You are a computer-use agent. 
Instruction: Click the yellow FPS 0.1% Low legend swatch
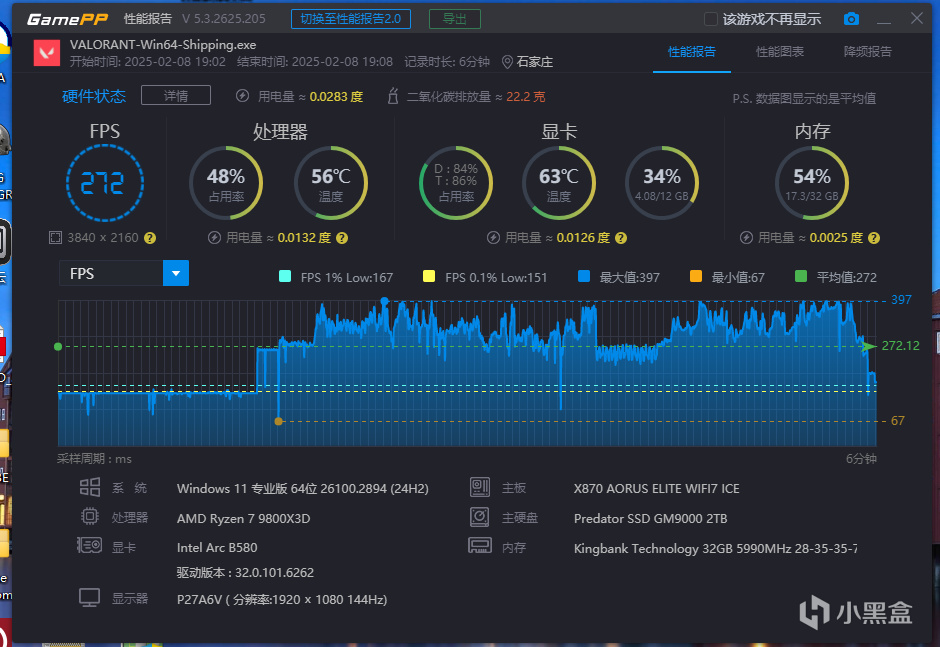(x=429, y=276)
